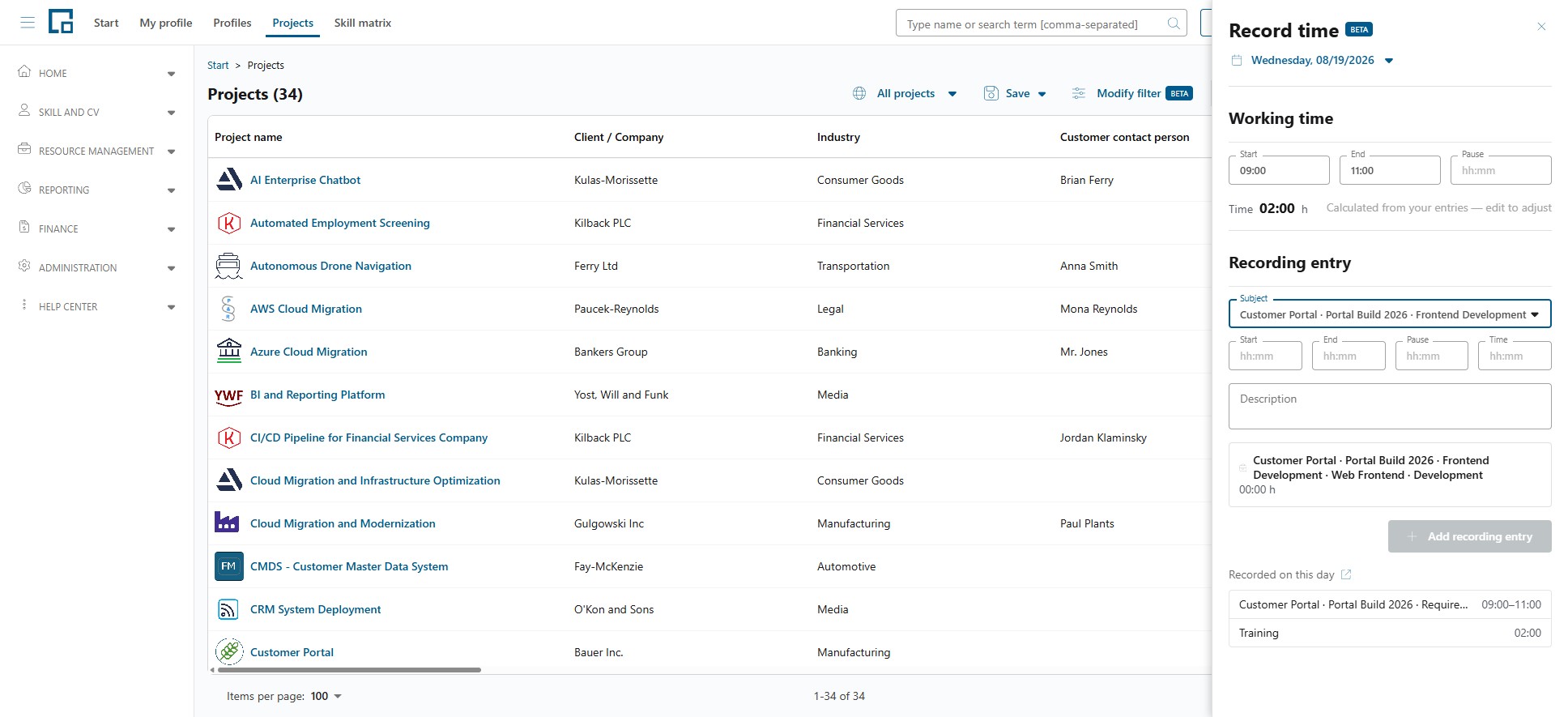The width and height of the screenshot is (1568, 717).
Task: Click the Working time Pause field
Action: pos(1501,170)
